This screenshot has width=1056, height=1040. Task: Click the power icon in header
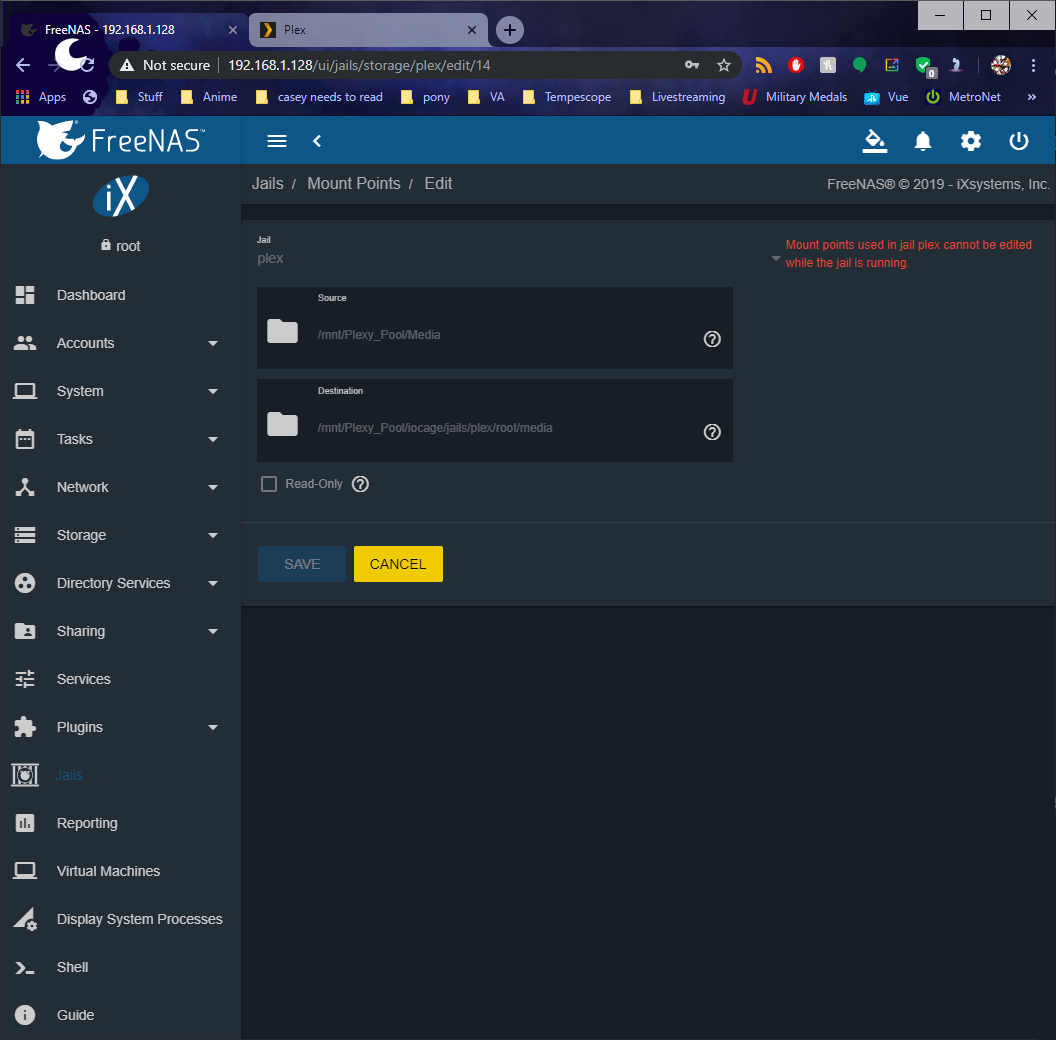tap(1018, 141)
